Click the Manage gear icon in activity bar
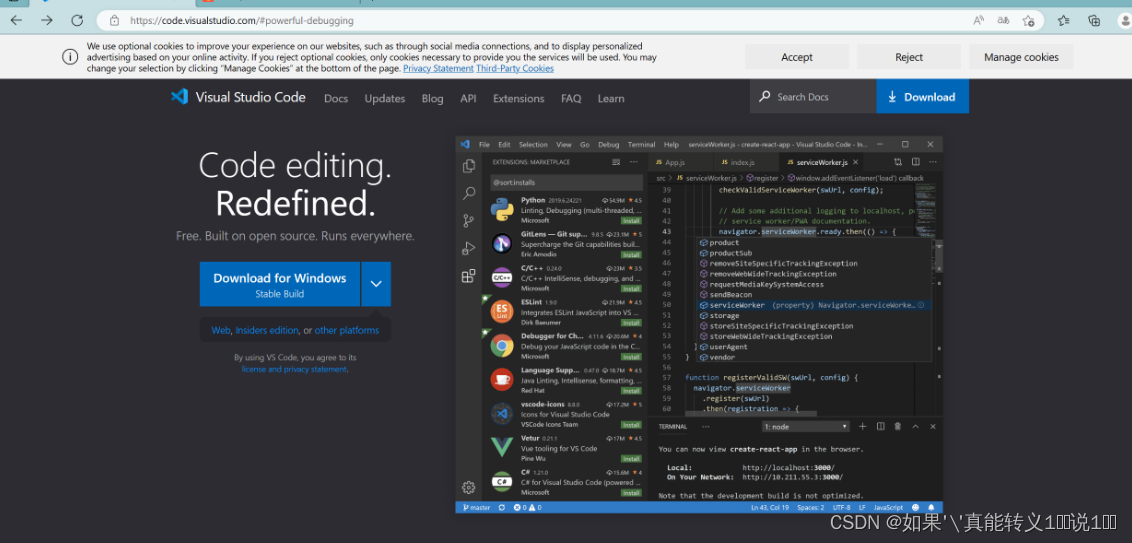 pyautogui.click(x=469, y=487)
